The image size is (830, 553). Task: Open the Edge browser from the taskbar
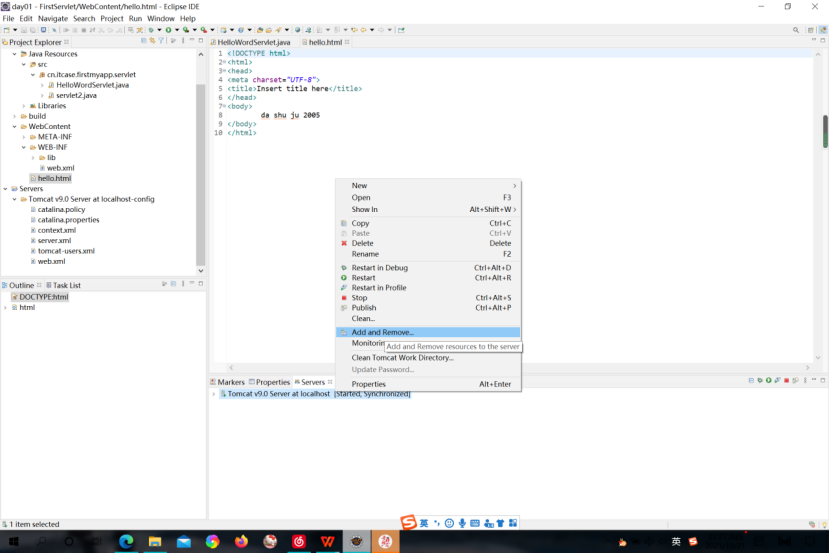(x=126, y=541)
